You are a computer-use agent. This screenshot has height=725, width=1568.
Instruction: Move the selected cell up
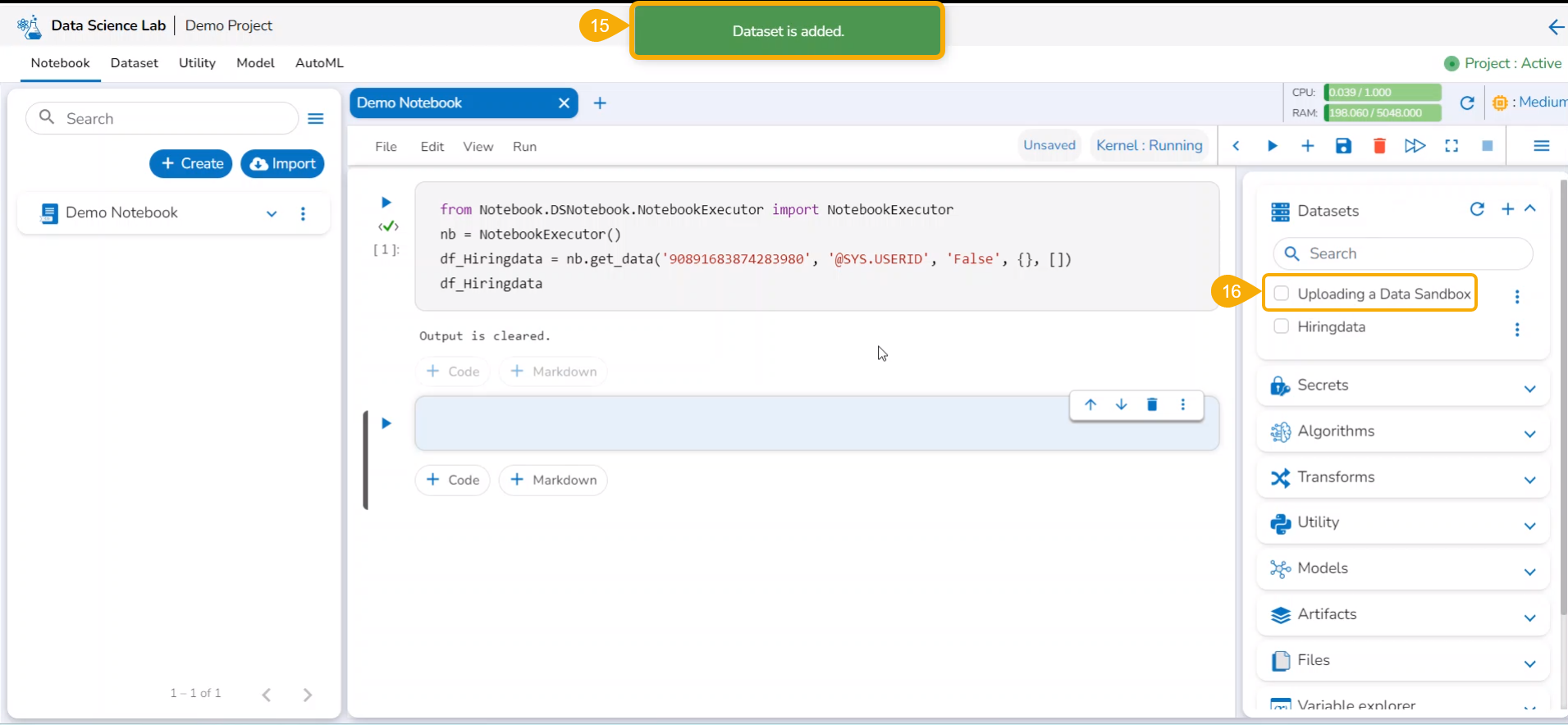coord(1090,404)
